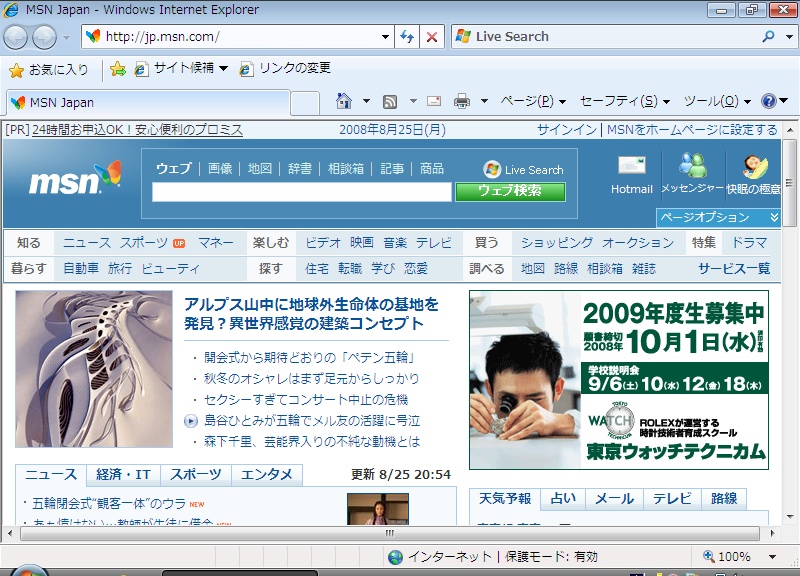
Task: Open the Live Search provider dropdown arrow
Action: [789, 37]
